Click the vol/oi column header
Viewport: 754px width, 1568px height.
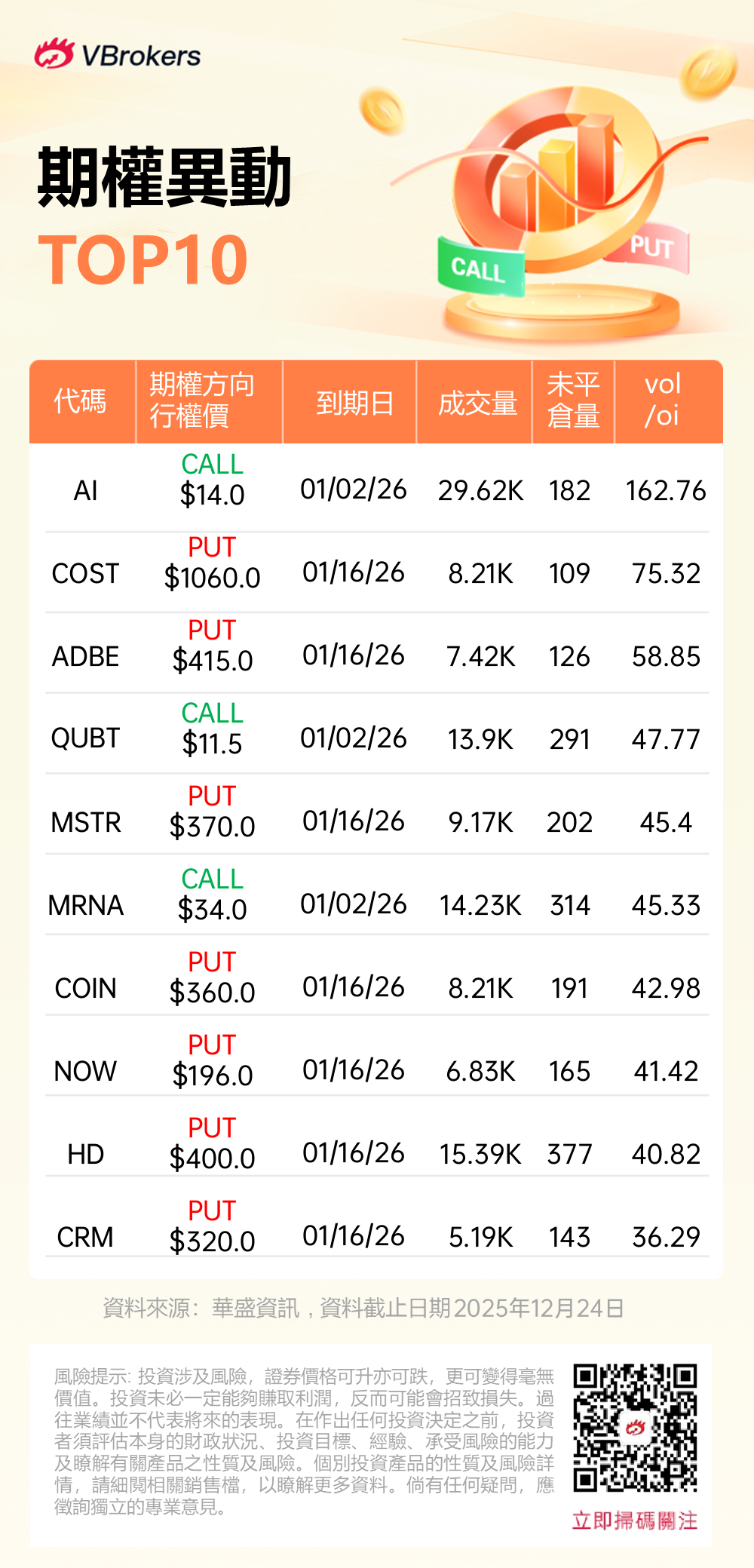click(x=663, y=400)
